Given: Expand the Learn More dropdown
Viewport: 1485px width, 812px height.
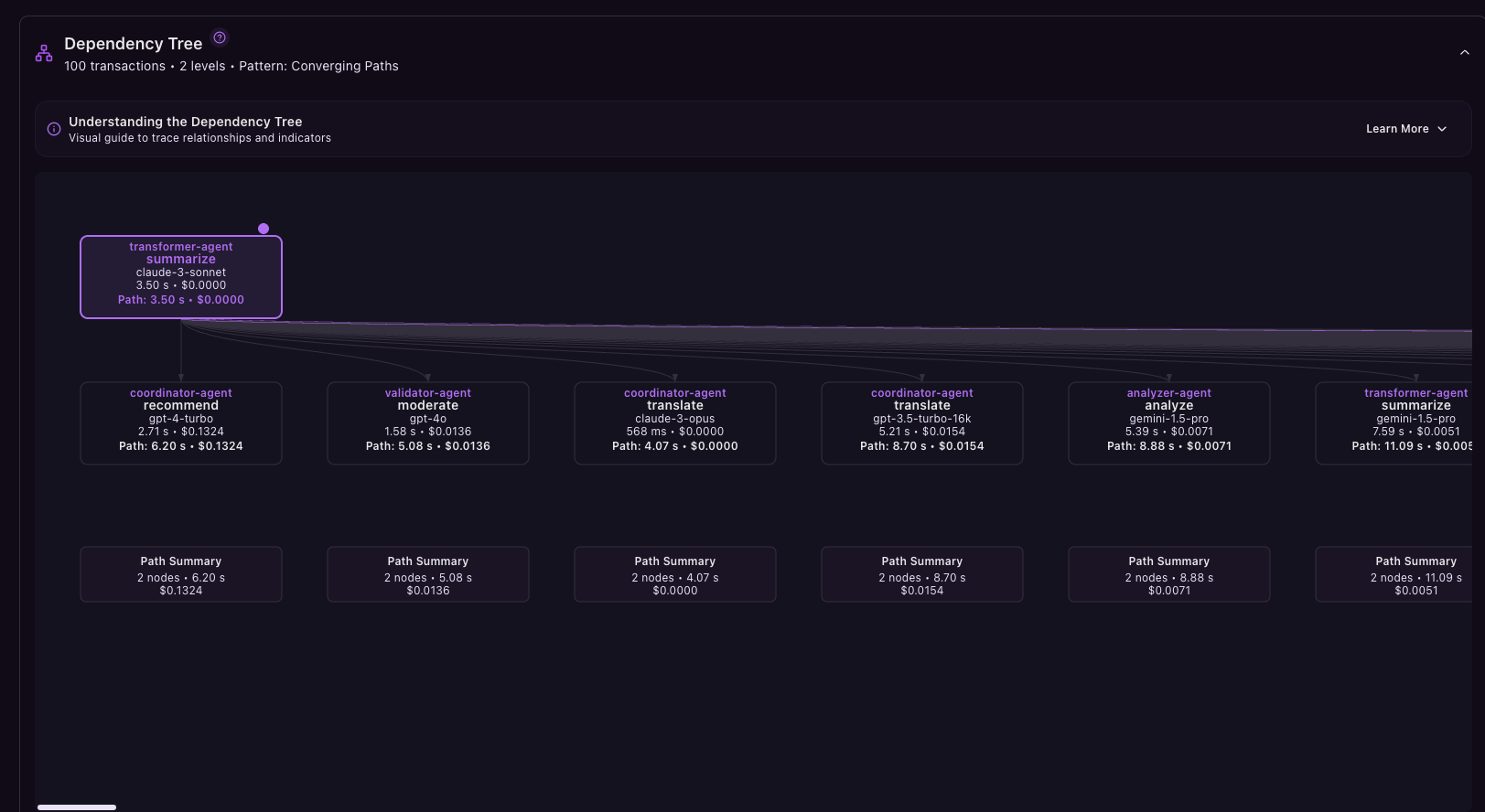Looking at the screenshot, I should [x=1405, y=129].
